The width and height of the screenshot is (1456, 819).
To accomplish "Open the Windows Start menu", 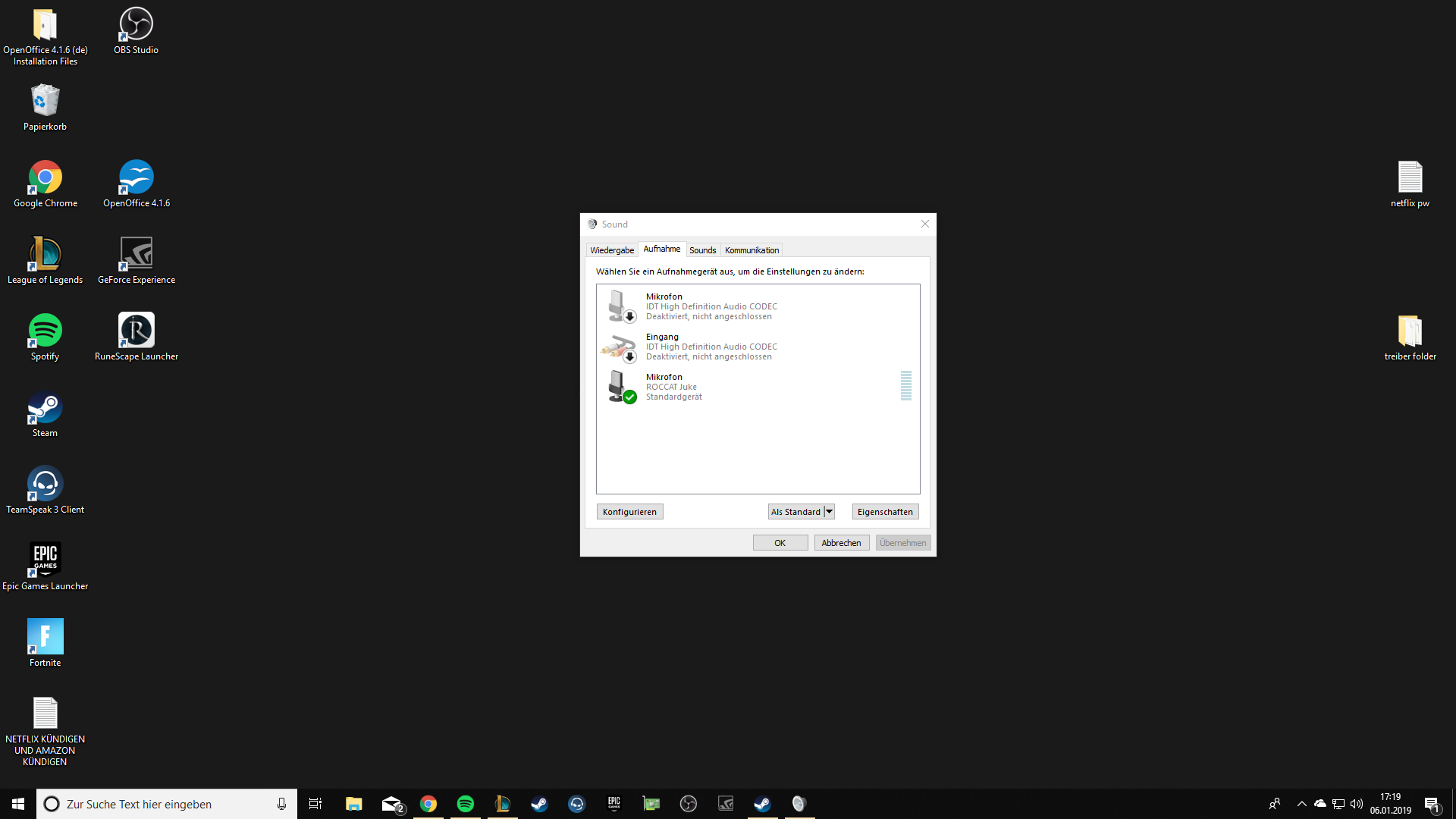I will (x=18, y=804).
